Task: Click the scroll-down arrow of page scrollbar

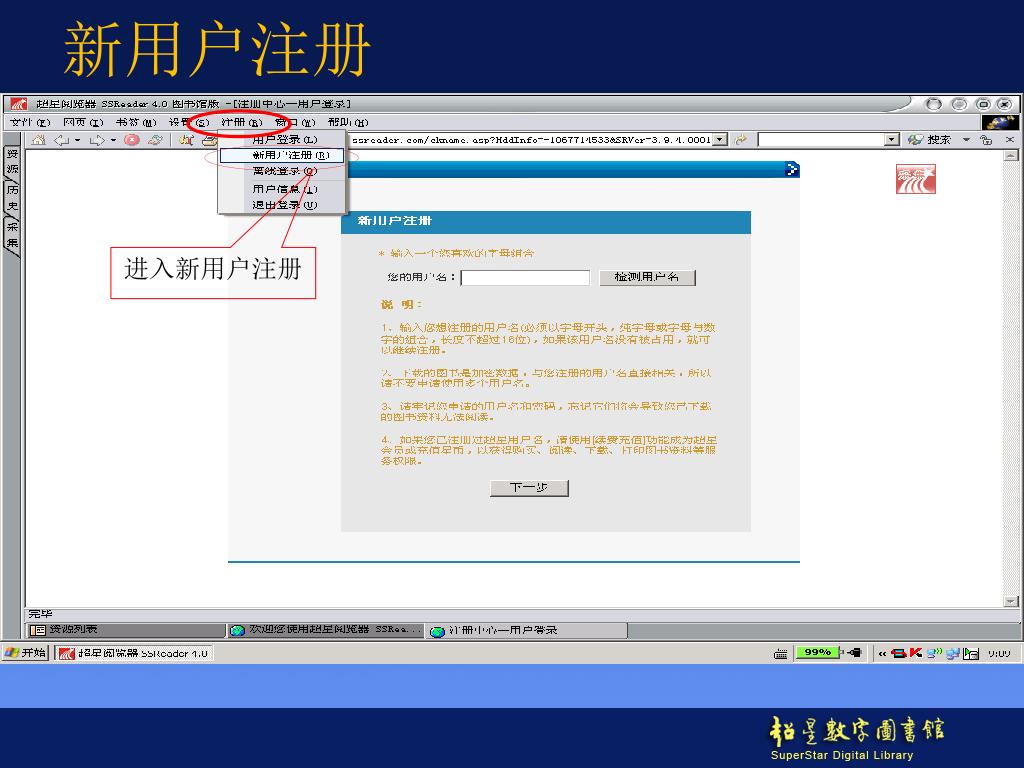Action: [x=1010, y=601]
